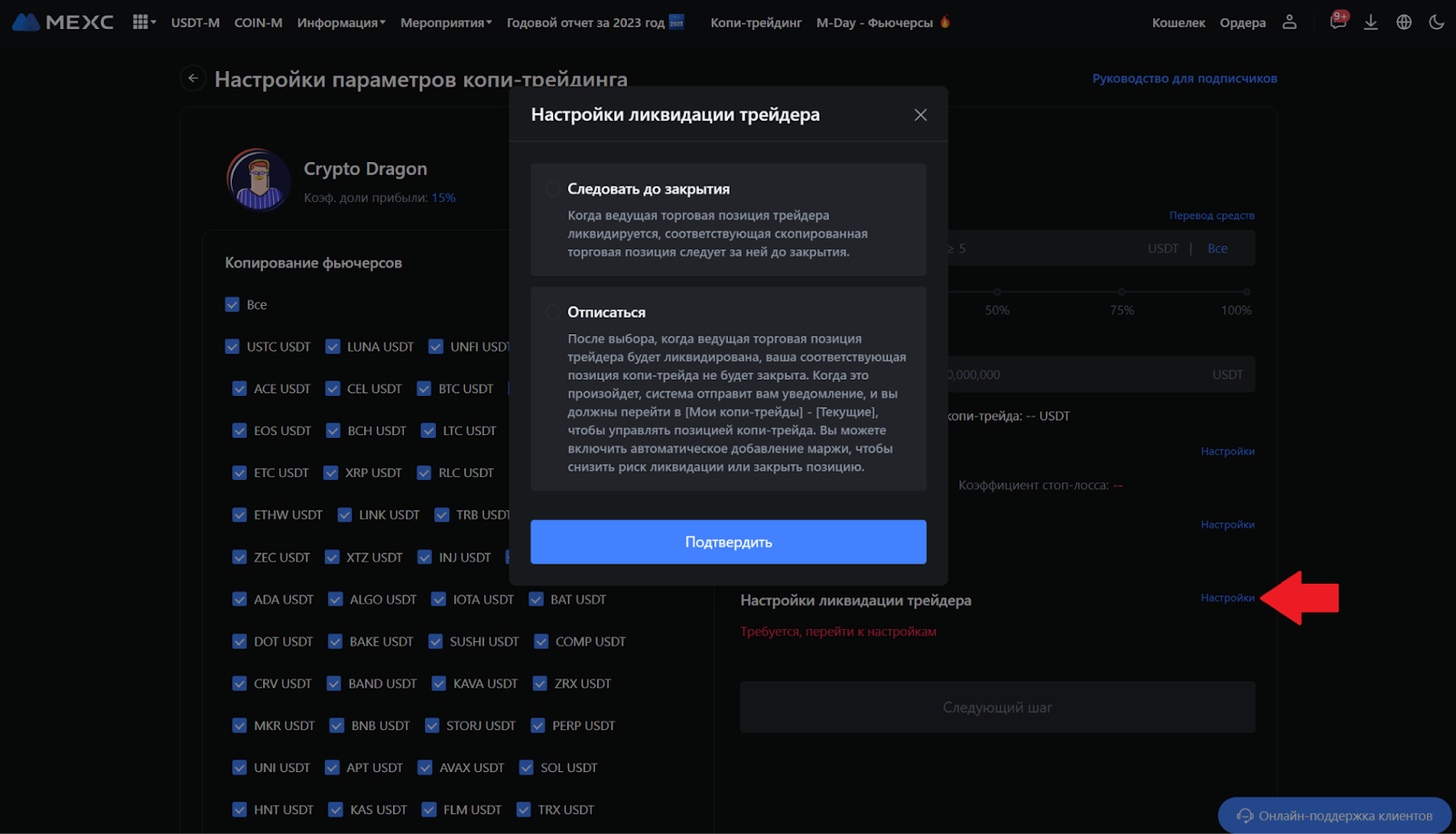This screenshot has width=1456, height=834.
Task: Expand the 'Мероприятия' dropdown menu
Action: (x=445, y=23)
